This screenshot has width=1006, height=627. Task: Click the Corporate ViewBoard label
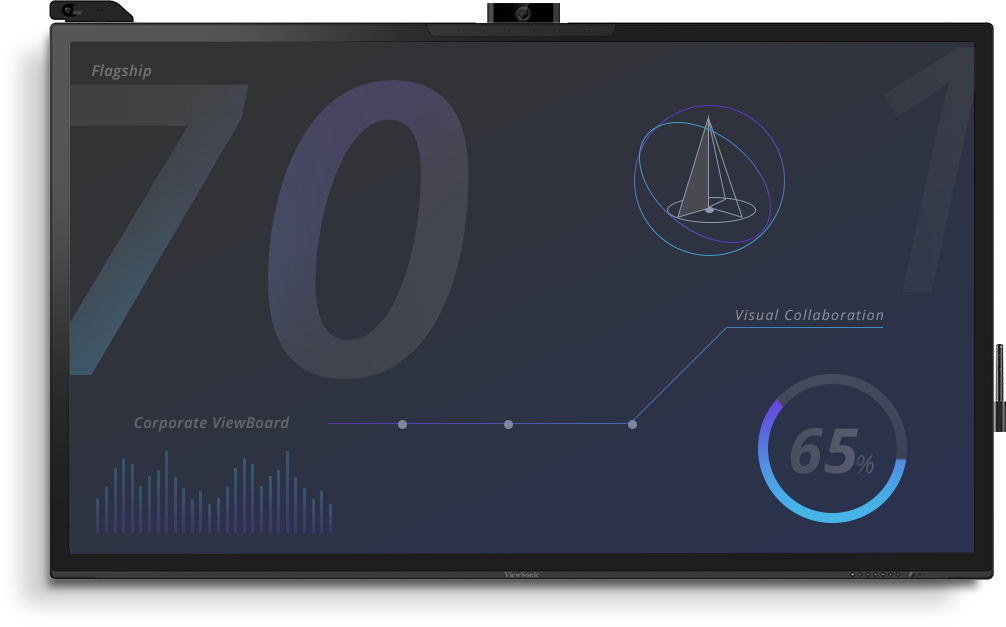pyautogui.click(x=211, y=423)
